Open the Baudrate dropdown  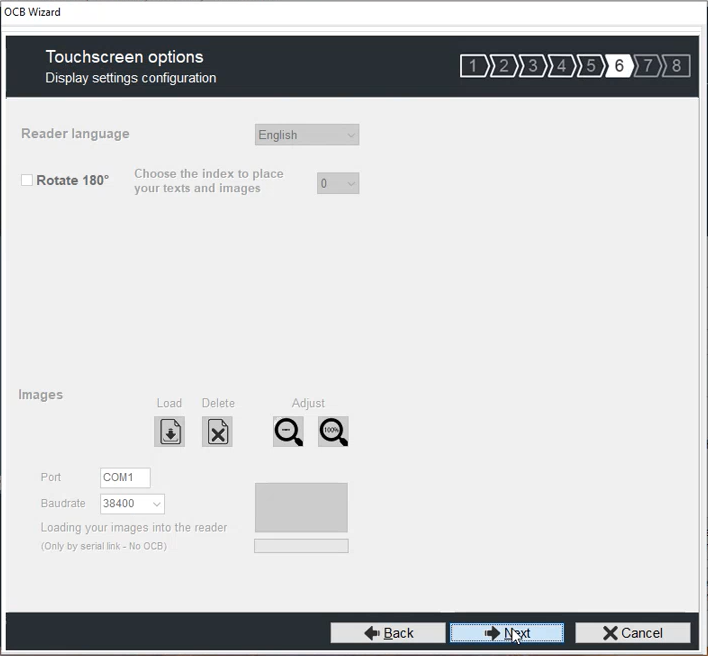(x=132, y=504)
